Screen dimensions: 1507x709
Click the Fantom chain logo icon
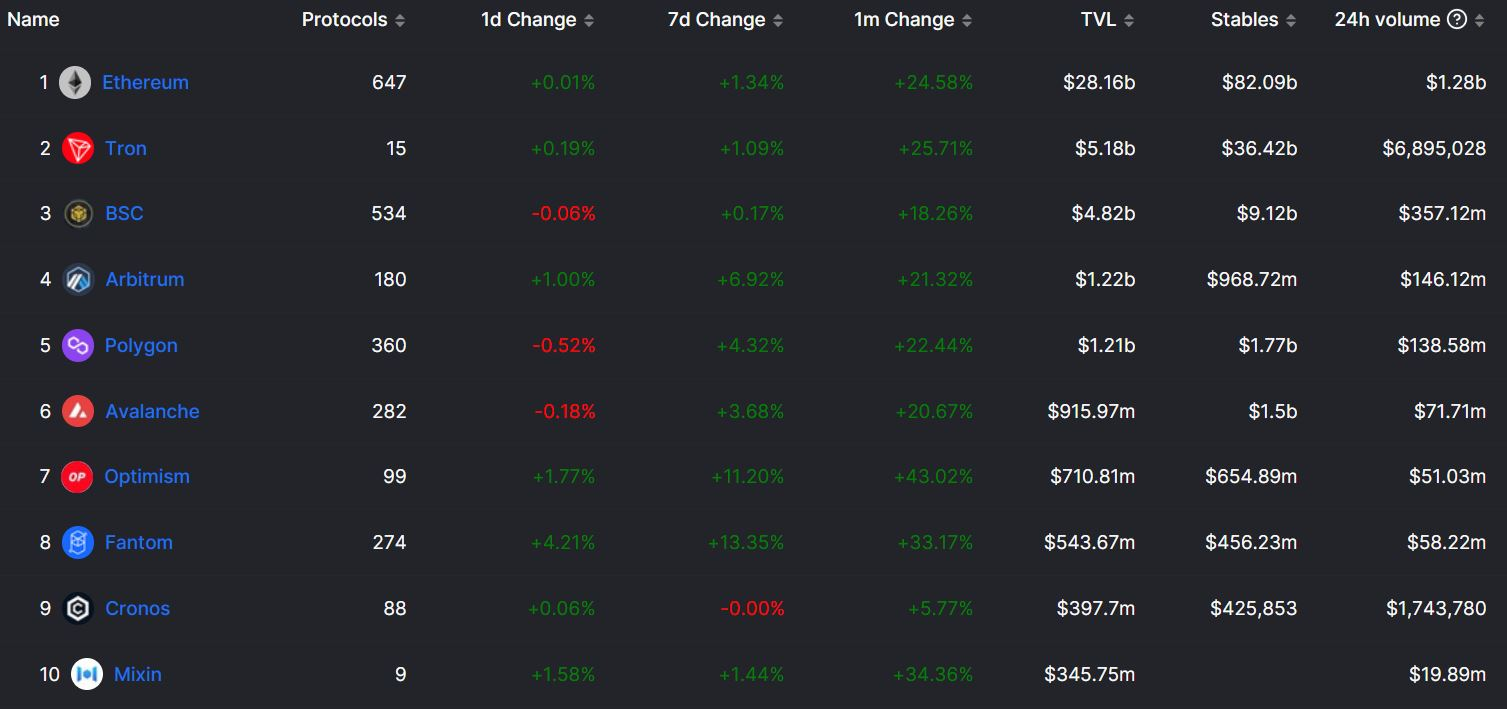tap(78, 543)
